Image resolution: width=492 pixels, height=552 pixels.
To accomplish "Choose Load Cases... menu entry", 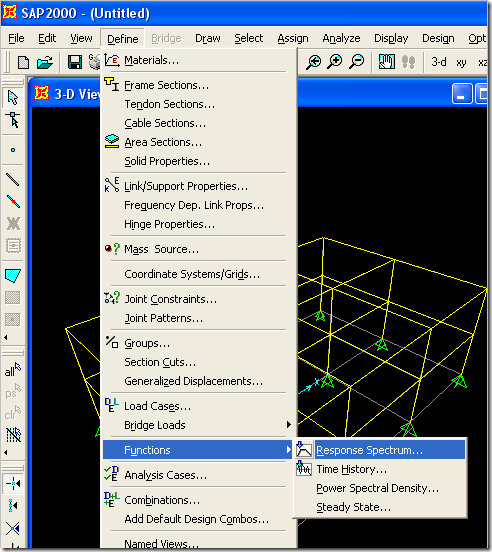I will [x=199, y=406].
